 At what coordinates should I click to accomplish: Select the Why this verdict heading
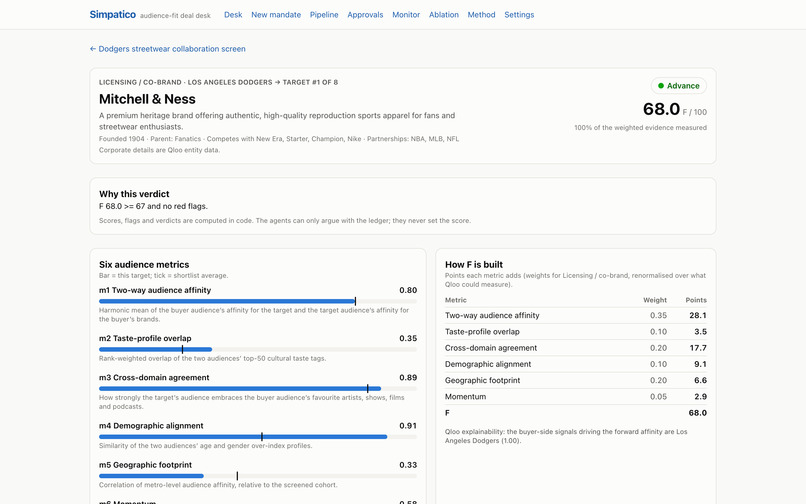point(134,194)
